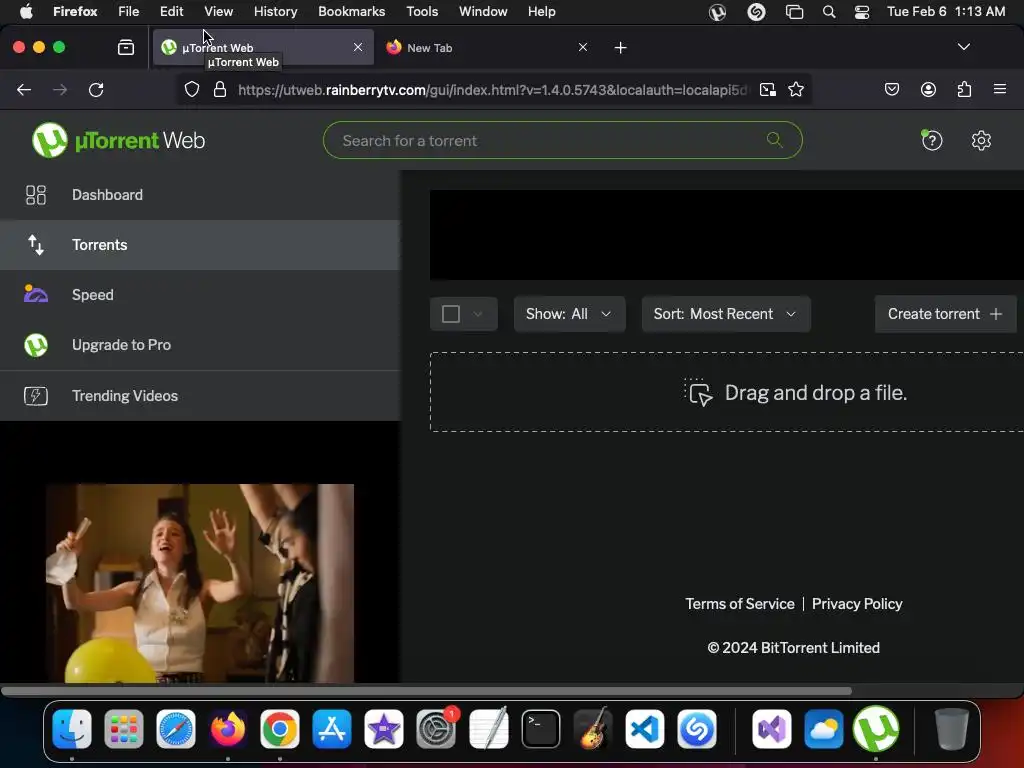The height and width of the screenshot is (768, 1024).
Task: Open the Finder icon in Dock
Action: (72, 729)
